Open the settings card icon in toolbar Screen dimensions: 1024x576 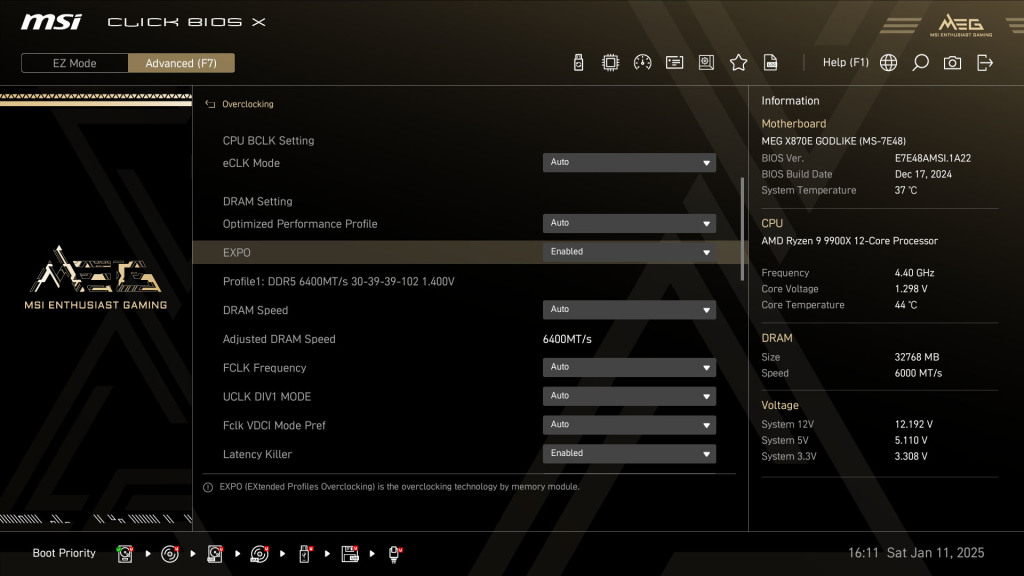674,63
